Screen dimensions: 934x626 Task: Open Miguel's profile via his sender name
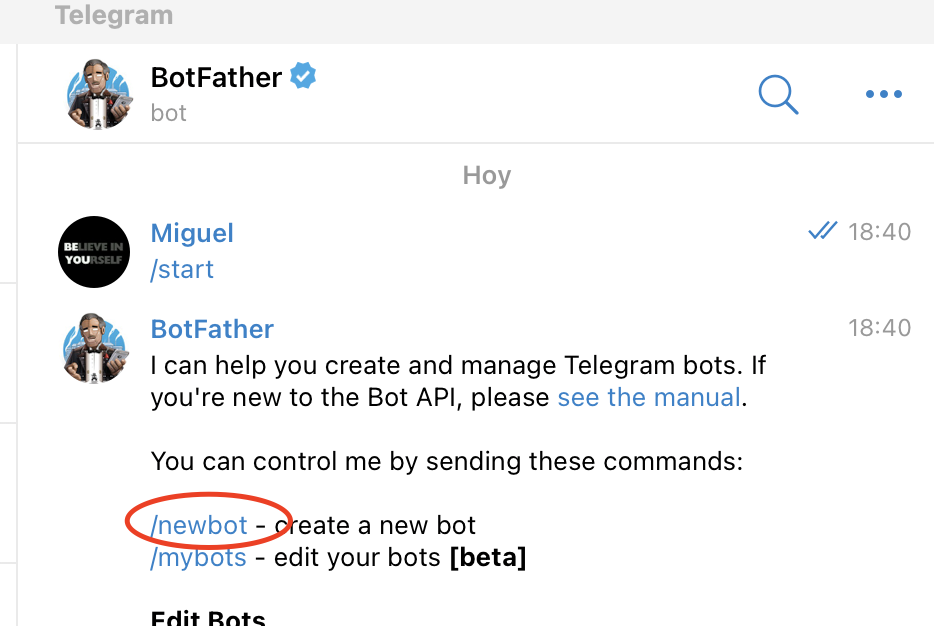(x=192, y=233)
